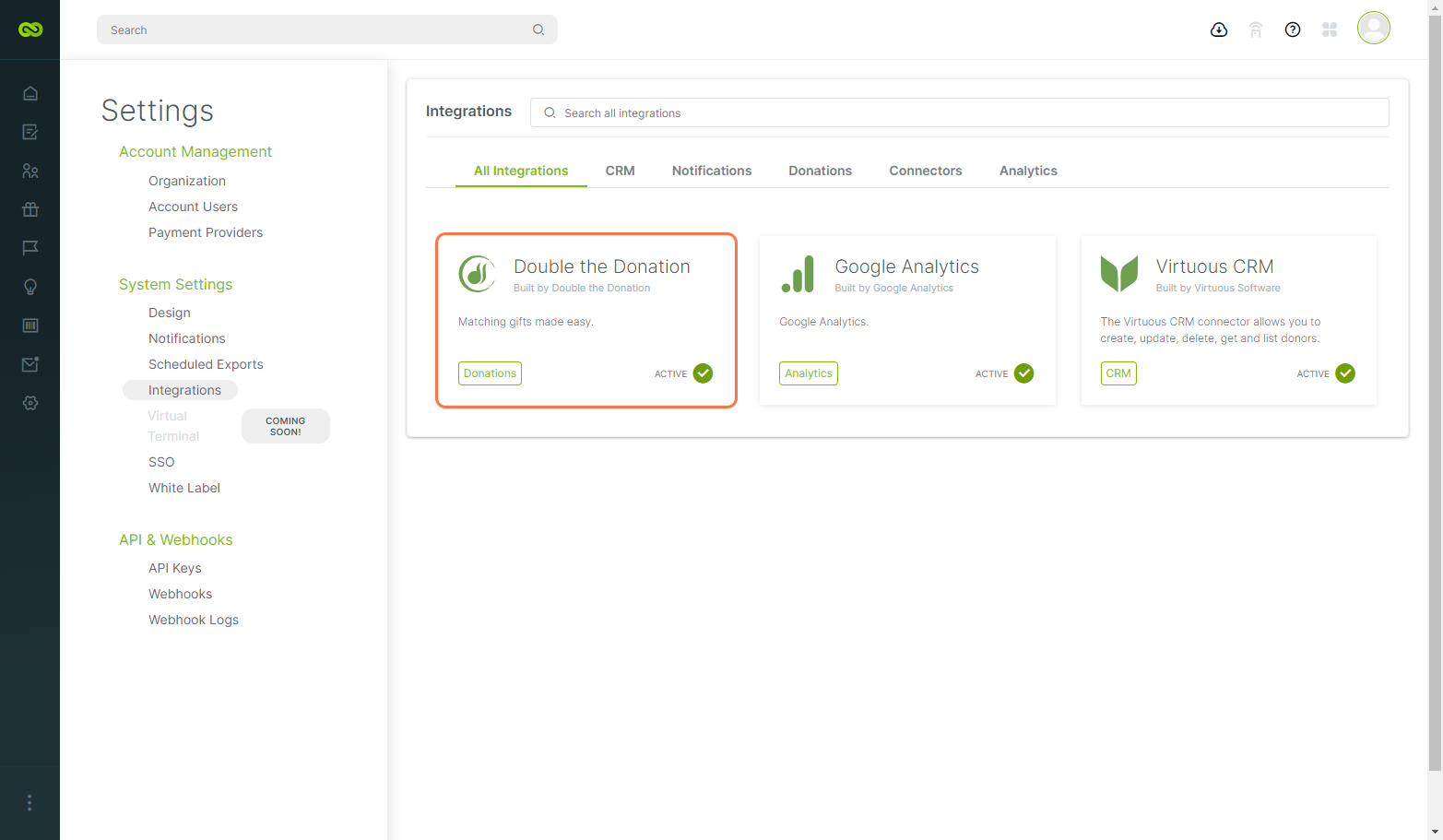Click Google Analytics active checkmark
This screenshot has height=840, width=1443.
1024,373
